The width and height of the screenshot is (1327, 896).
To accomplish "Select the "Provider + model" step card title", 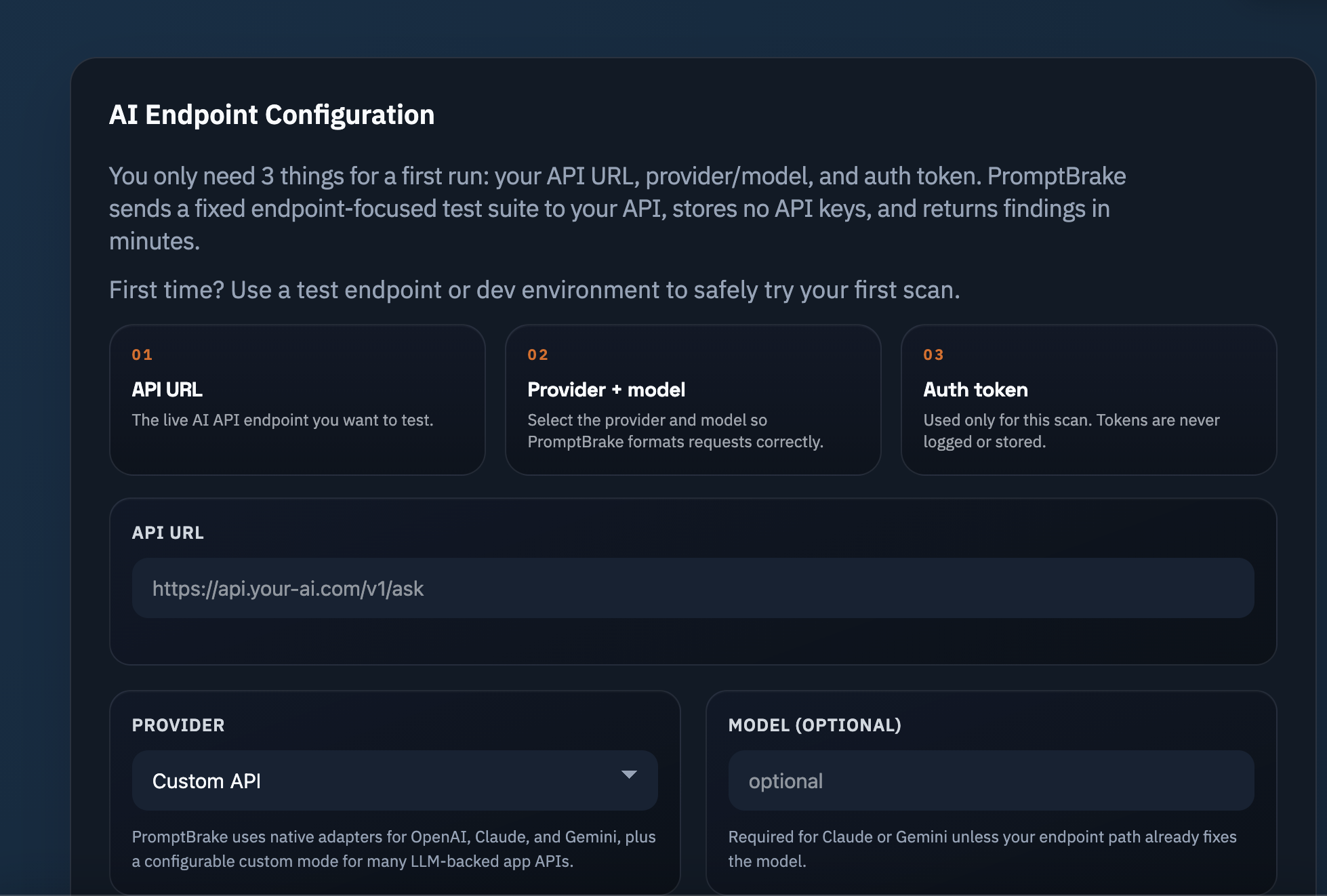I will coord(606,390).
